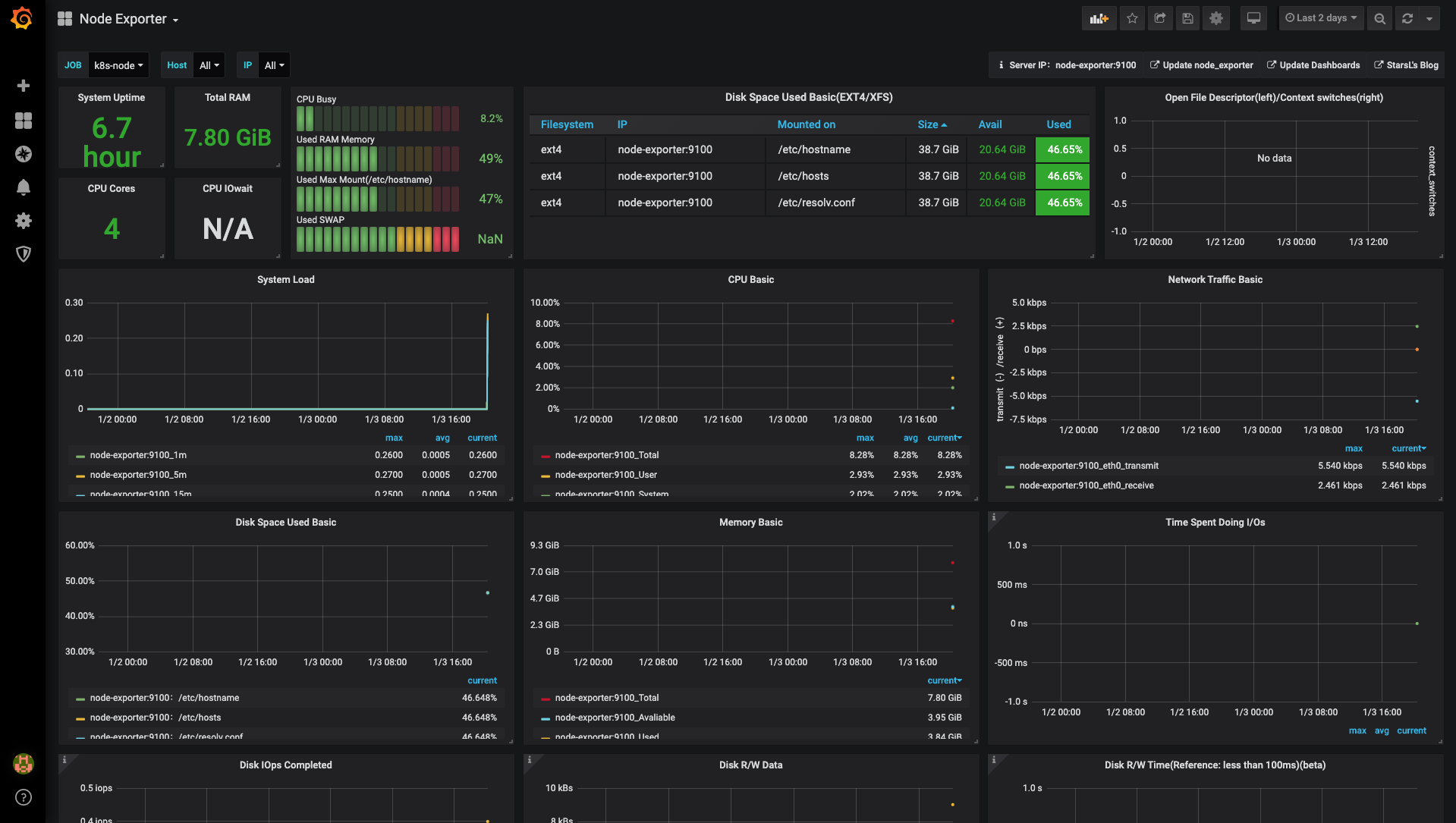Open the Update node_exporter link
Viewport: 1456px width, 823px height.
pyautogui.click(x=1201, y=65)
